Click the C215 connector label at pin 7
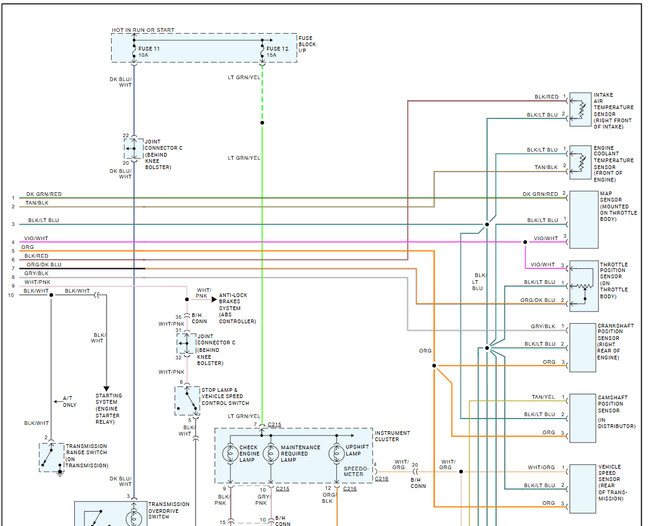This screenshot has width=650, height=526. [x=274, y=424]
